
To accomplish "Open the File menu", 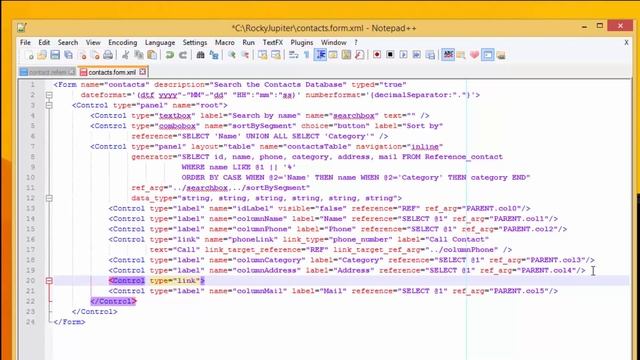I will [x=25, y=42].
